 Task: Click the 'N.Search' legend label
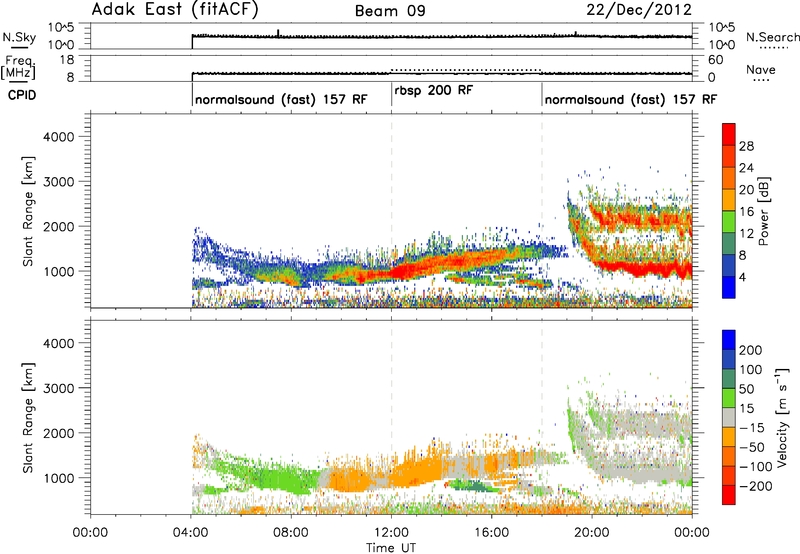[772, 37]
